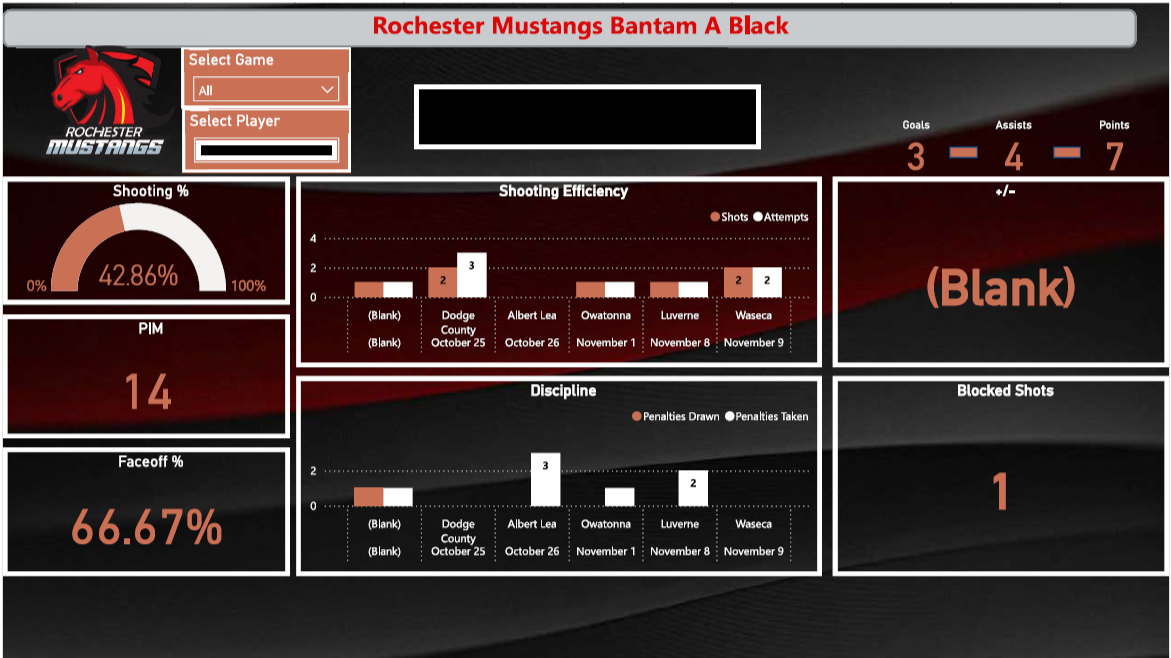Screen dimensions: 1171x658
Task: Click the Attempts legend marker in Shooting Efficiency
Action: (758, 217)
